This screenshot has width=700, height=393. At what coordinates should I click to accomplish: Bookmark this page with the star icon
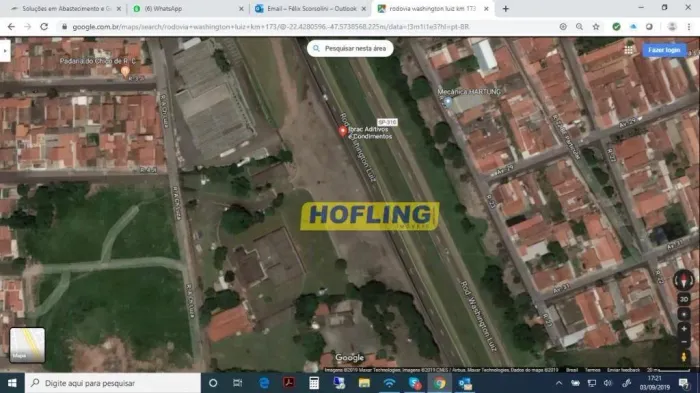596,27
